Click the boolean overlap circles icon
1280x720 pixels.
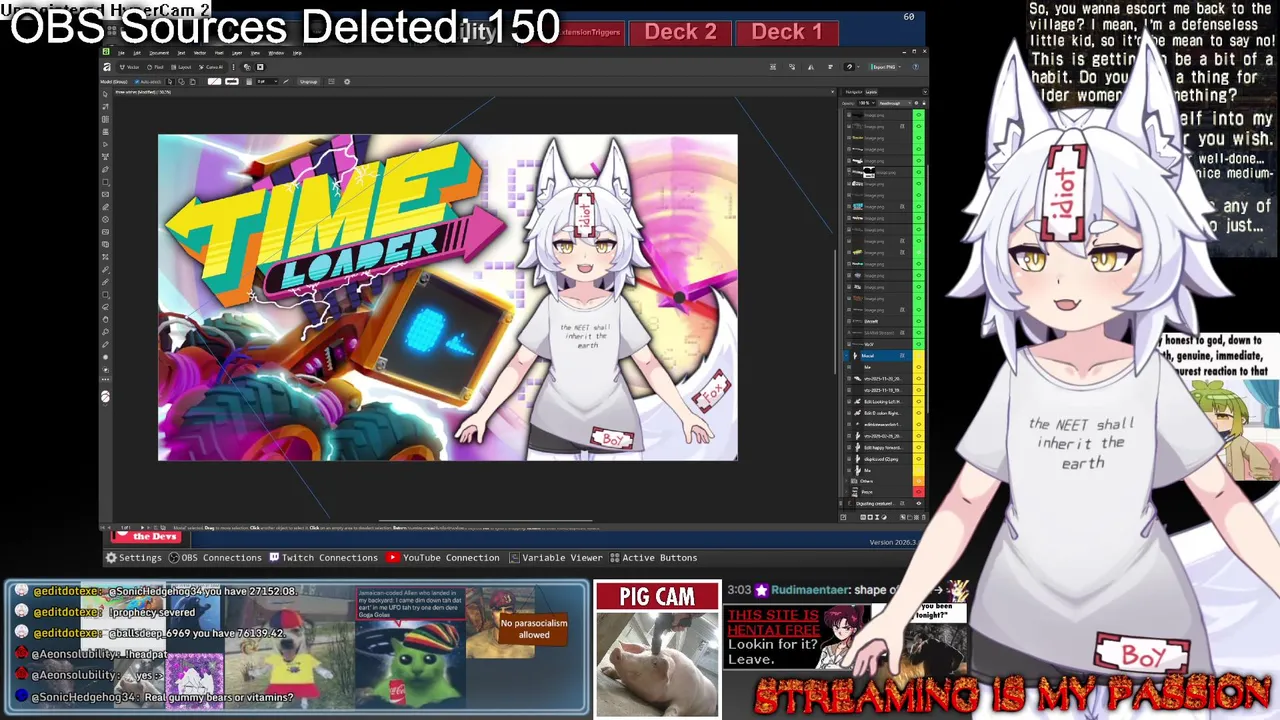(x=247, y=67)
